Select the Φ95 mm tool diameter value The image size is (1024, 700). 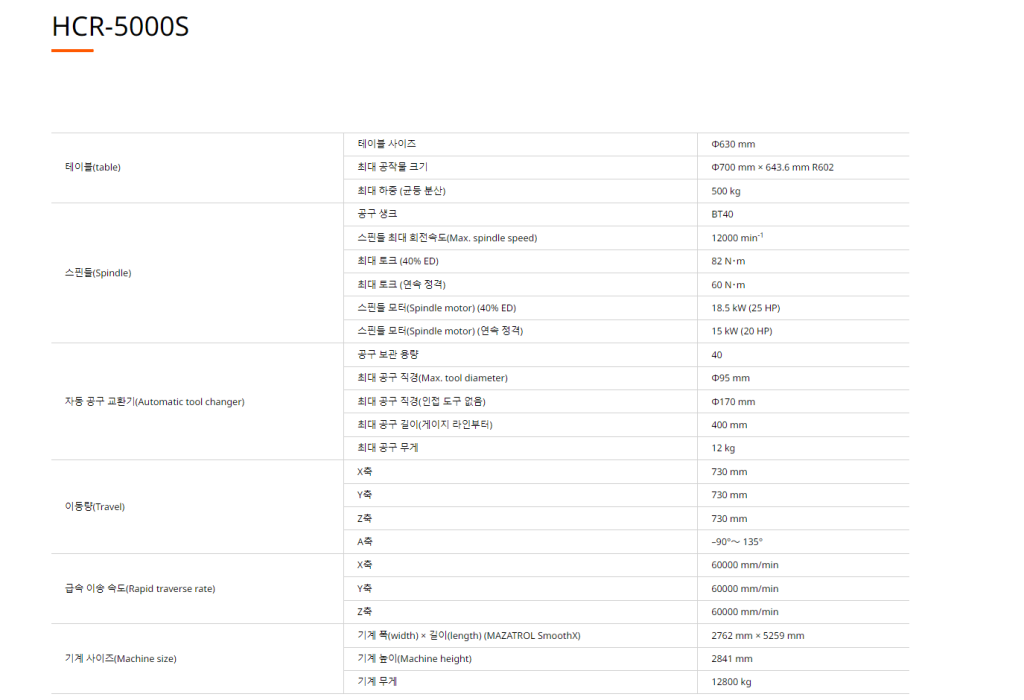[730, 378]
